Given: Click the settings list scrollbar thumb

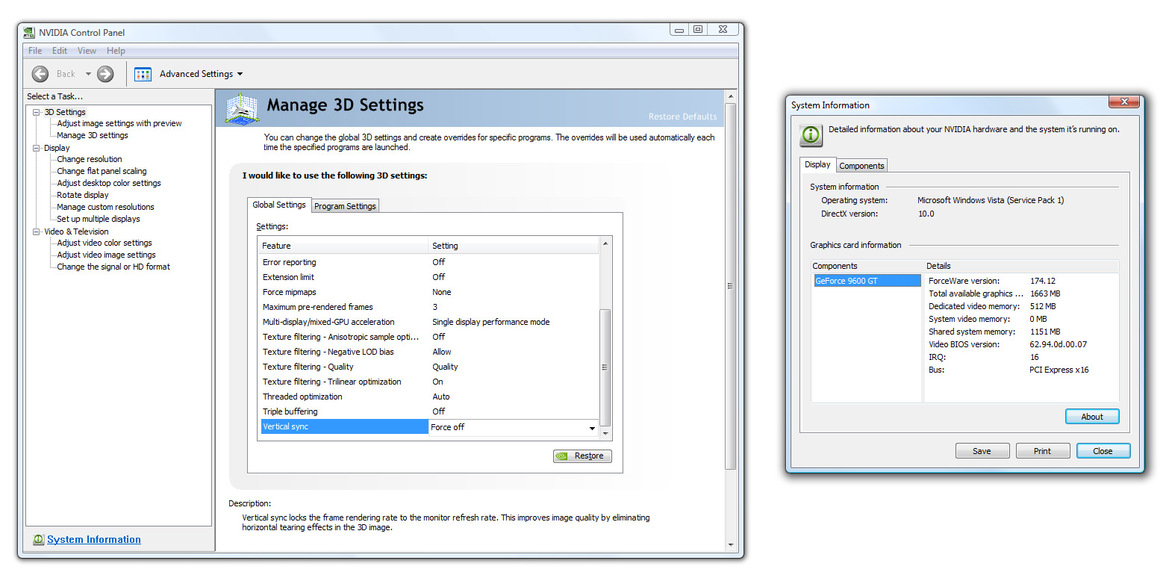Looking at the screenshot, I should click(605, 367).
